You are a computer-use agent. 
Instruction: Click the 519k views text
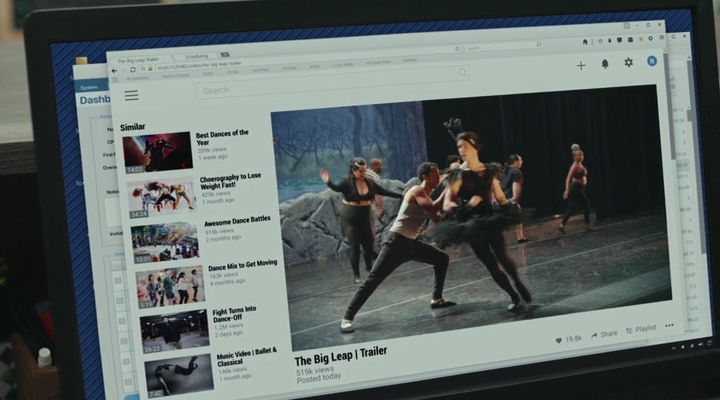click(315, 370)
